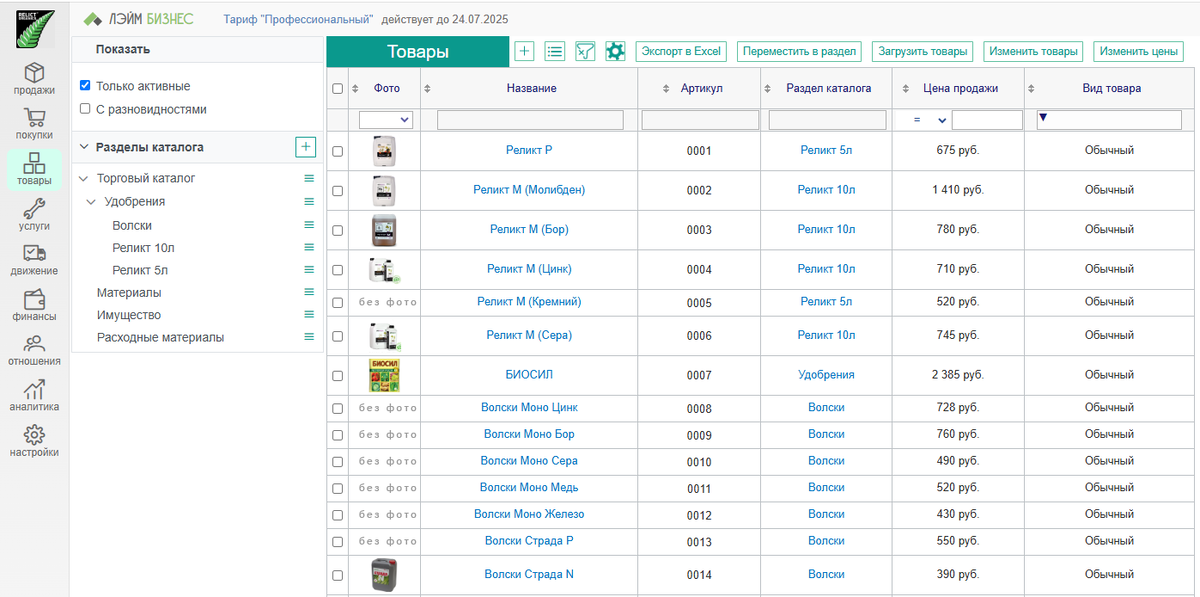The width and height of the screenshot is (1200, 597).
Task: Open the товары section in sidebar
Action: 34,170
